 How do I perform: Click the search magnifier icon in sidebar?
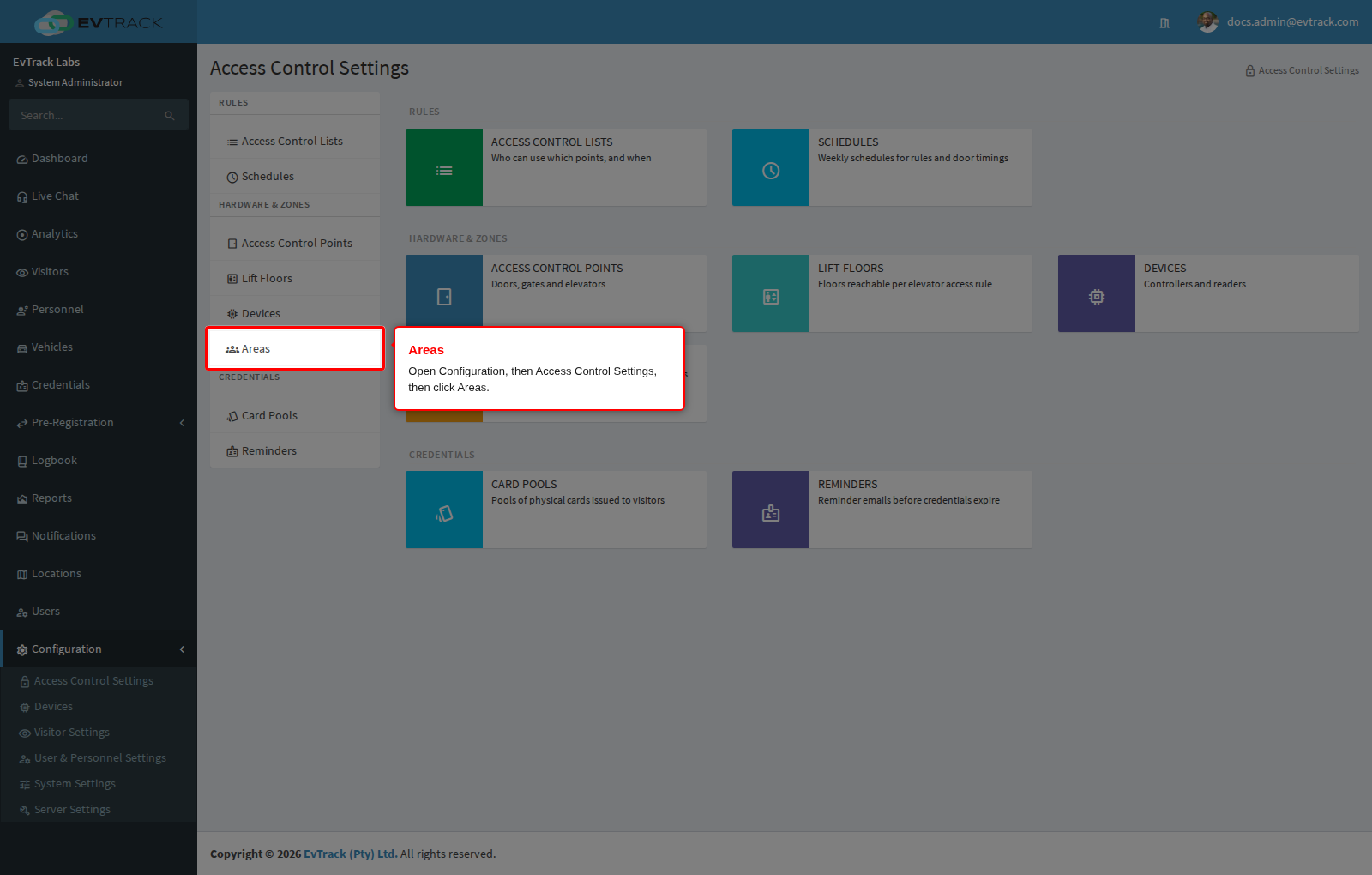coord(170,115)
